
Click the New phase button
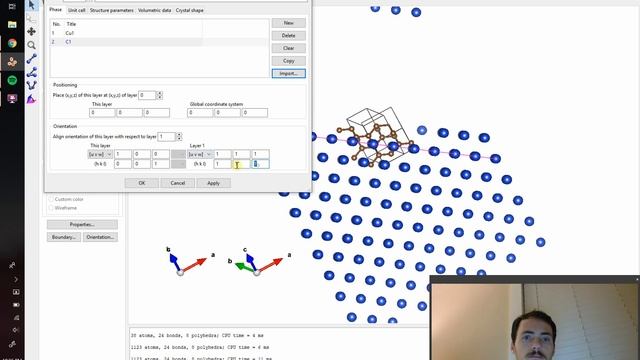[x=289, y=23]
